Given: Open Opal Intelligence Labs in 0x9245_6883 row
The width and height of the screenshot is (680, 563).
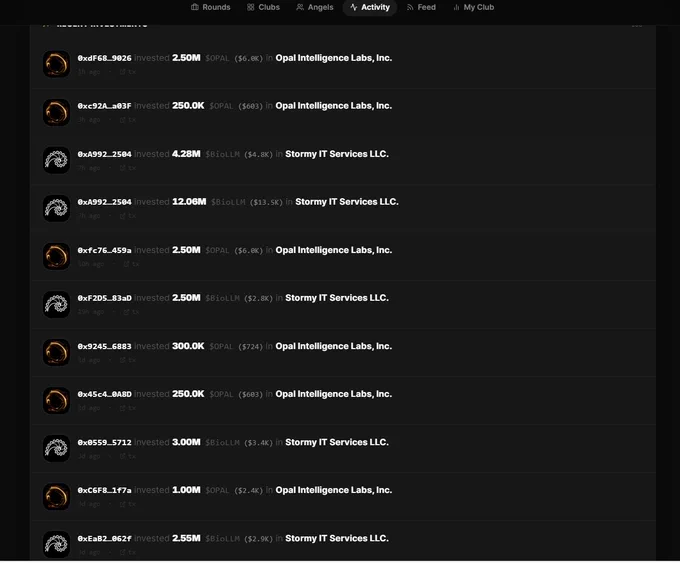Looking at the screenshot, I should tap(333, 346).
